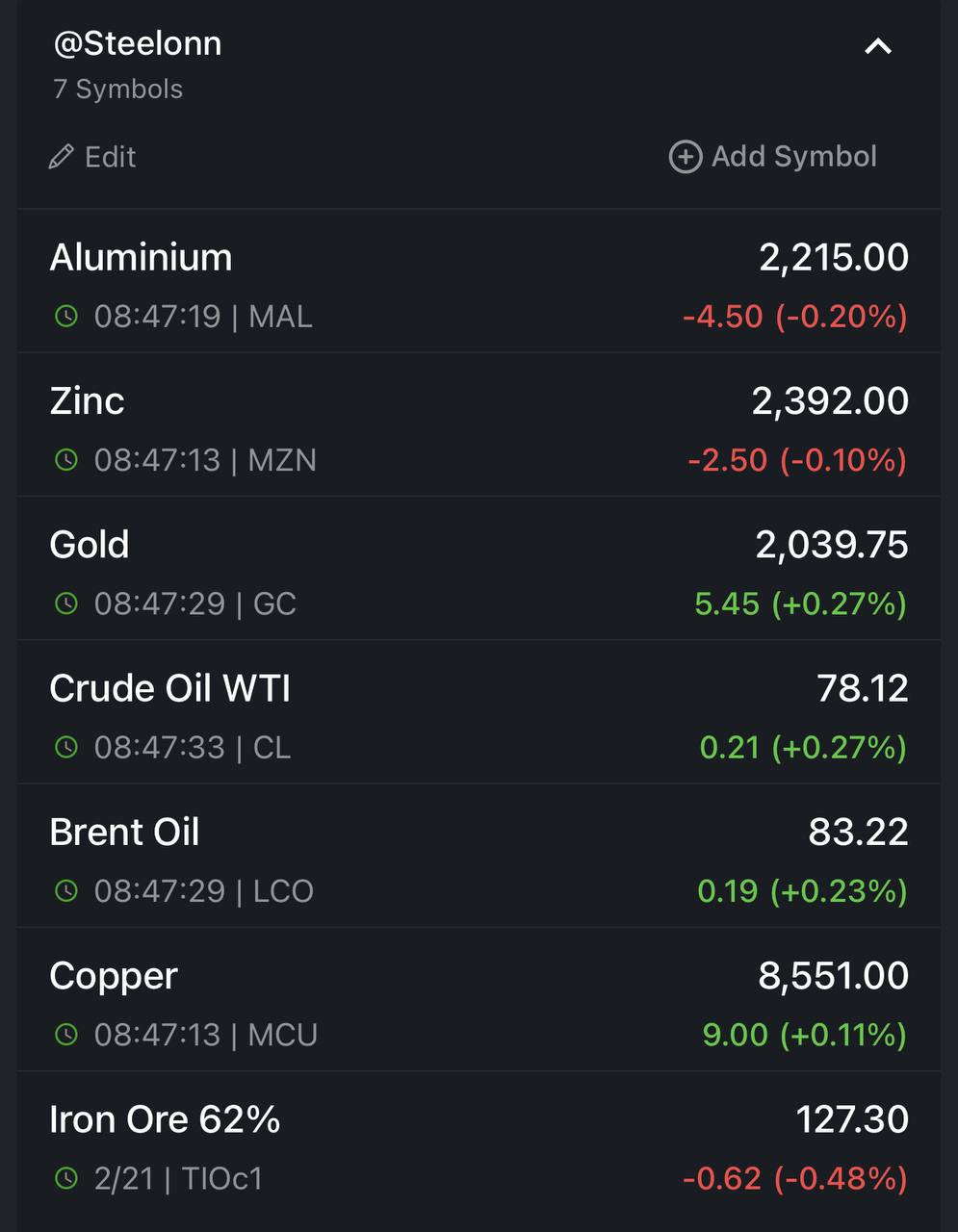The image size is (958, 1232).
Task: Tap the Add Symbol label
Action: pyautogui.click(x=794, y=157)
